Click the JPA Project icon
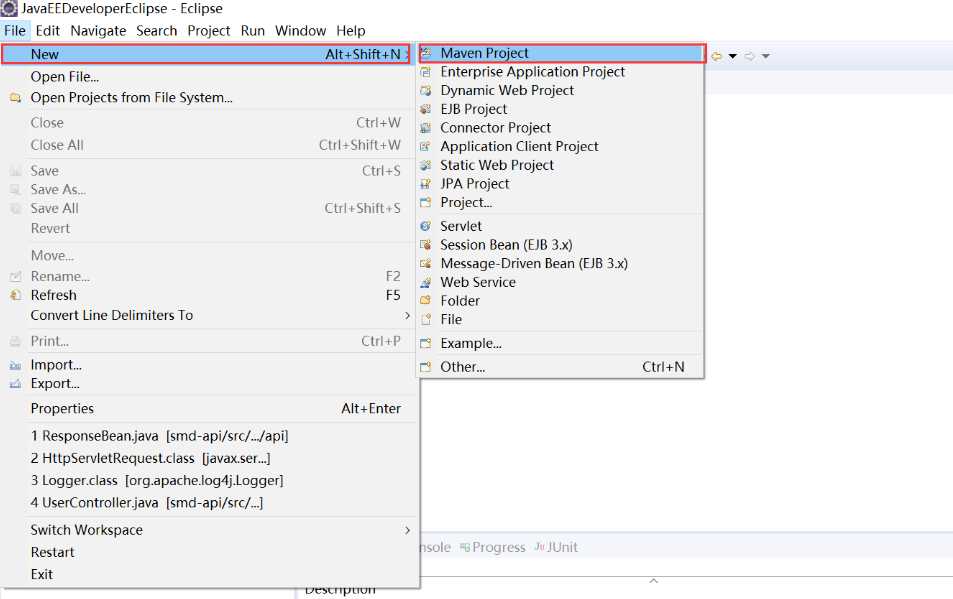The image size is (953, 599). coord(425,183)
